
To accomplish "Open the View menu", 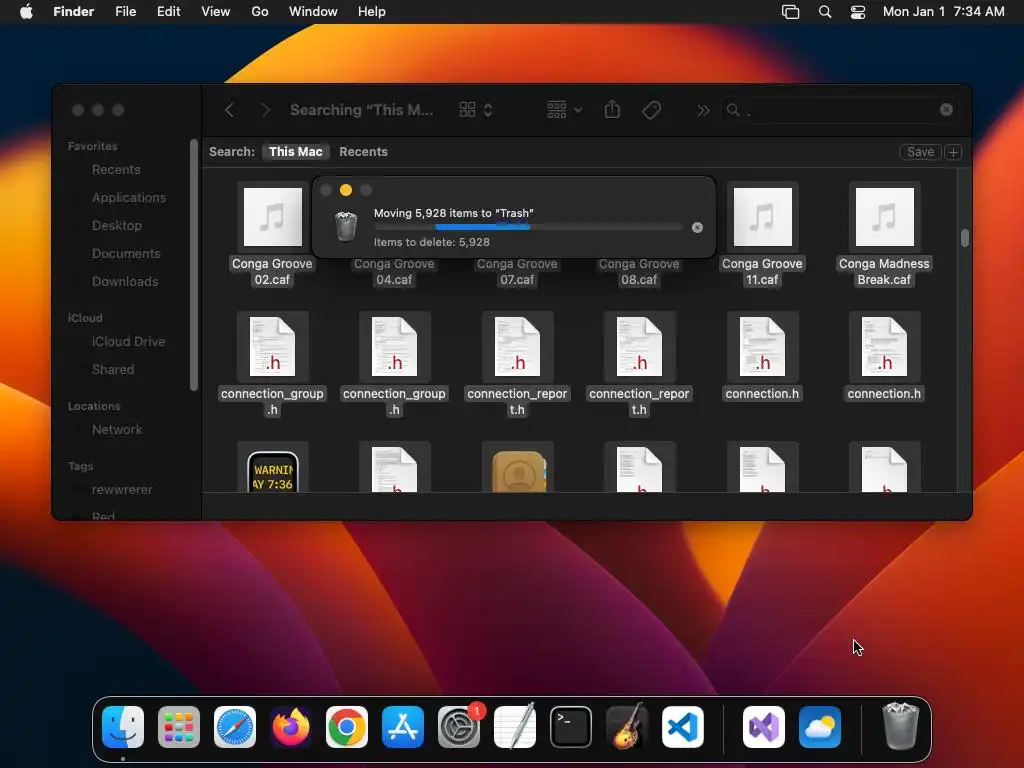I will (x=216, y=12).
